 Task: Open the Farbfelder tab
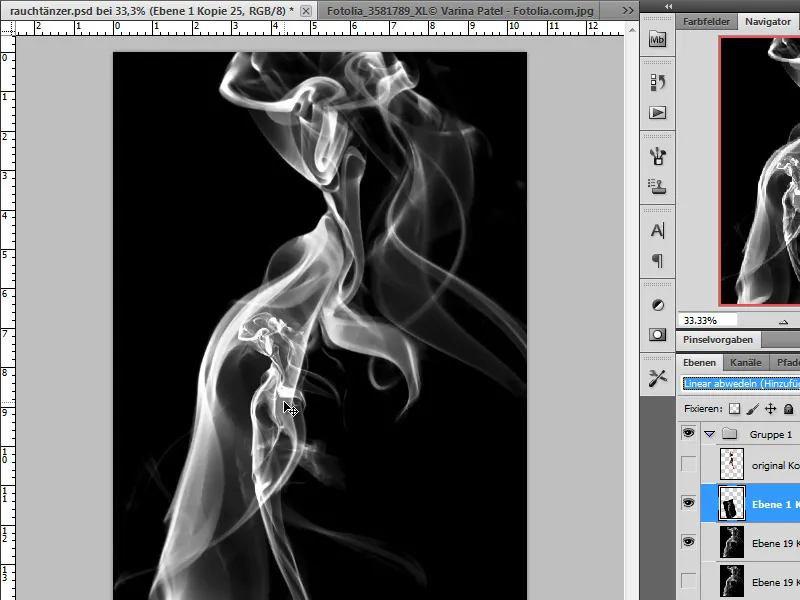(x=706, y=22)
